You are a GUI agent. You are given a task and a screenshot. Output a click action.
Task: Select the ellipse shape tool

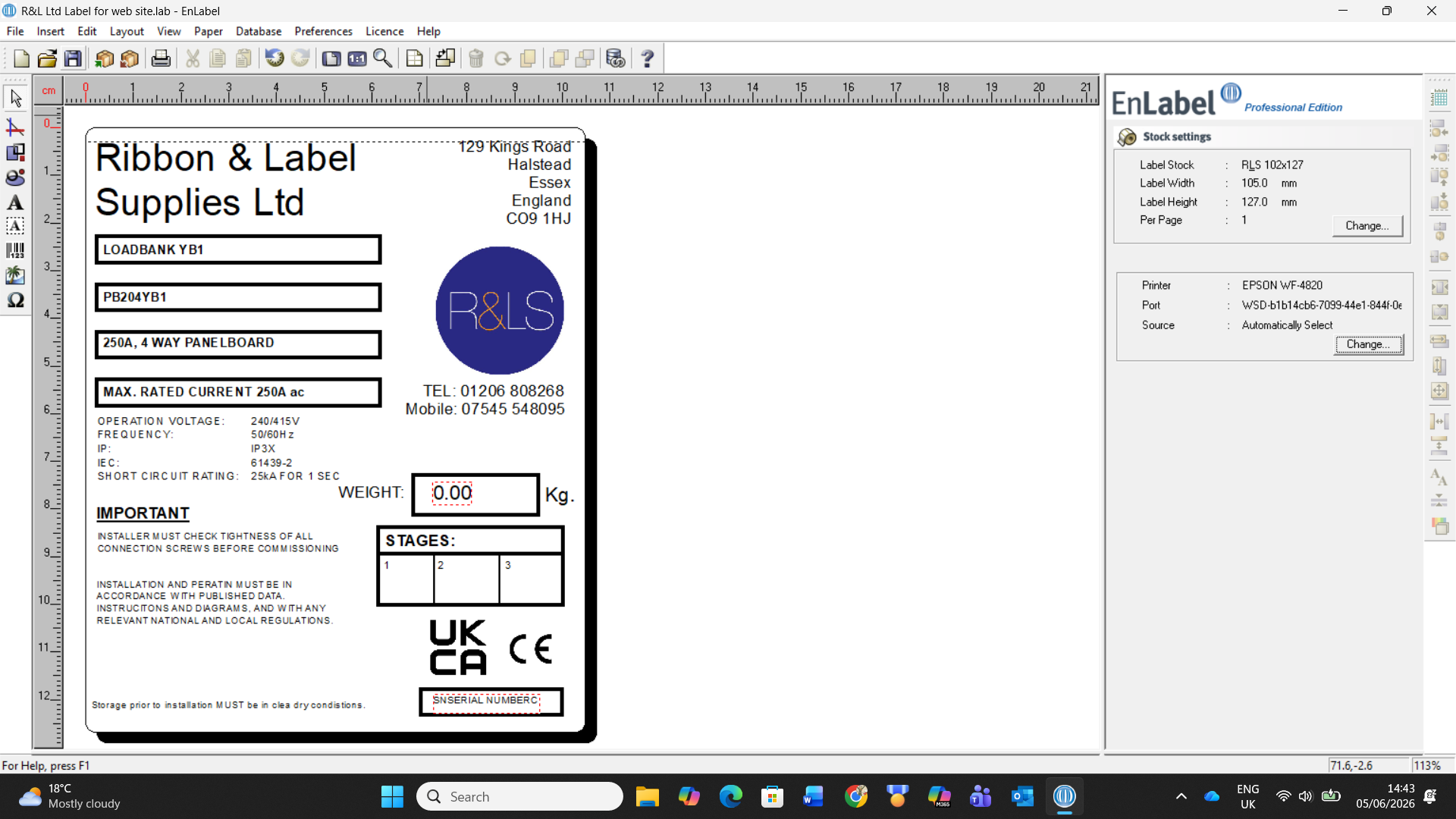15,177
